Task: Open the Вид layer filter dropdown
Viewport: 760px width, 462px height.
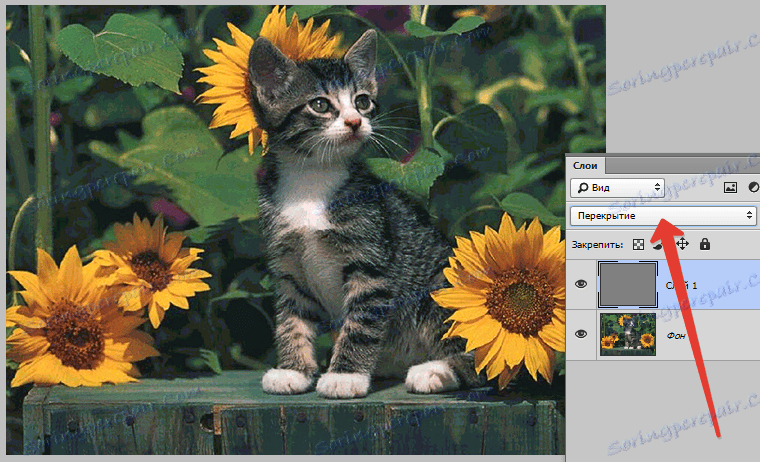Action: (x=617, y=188)
